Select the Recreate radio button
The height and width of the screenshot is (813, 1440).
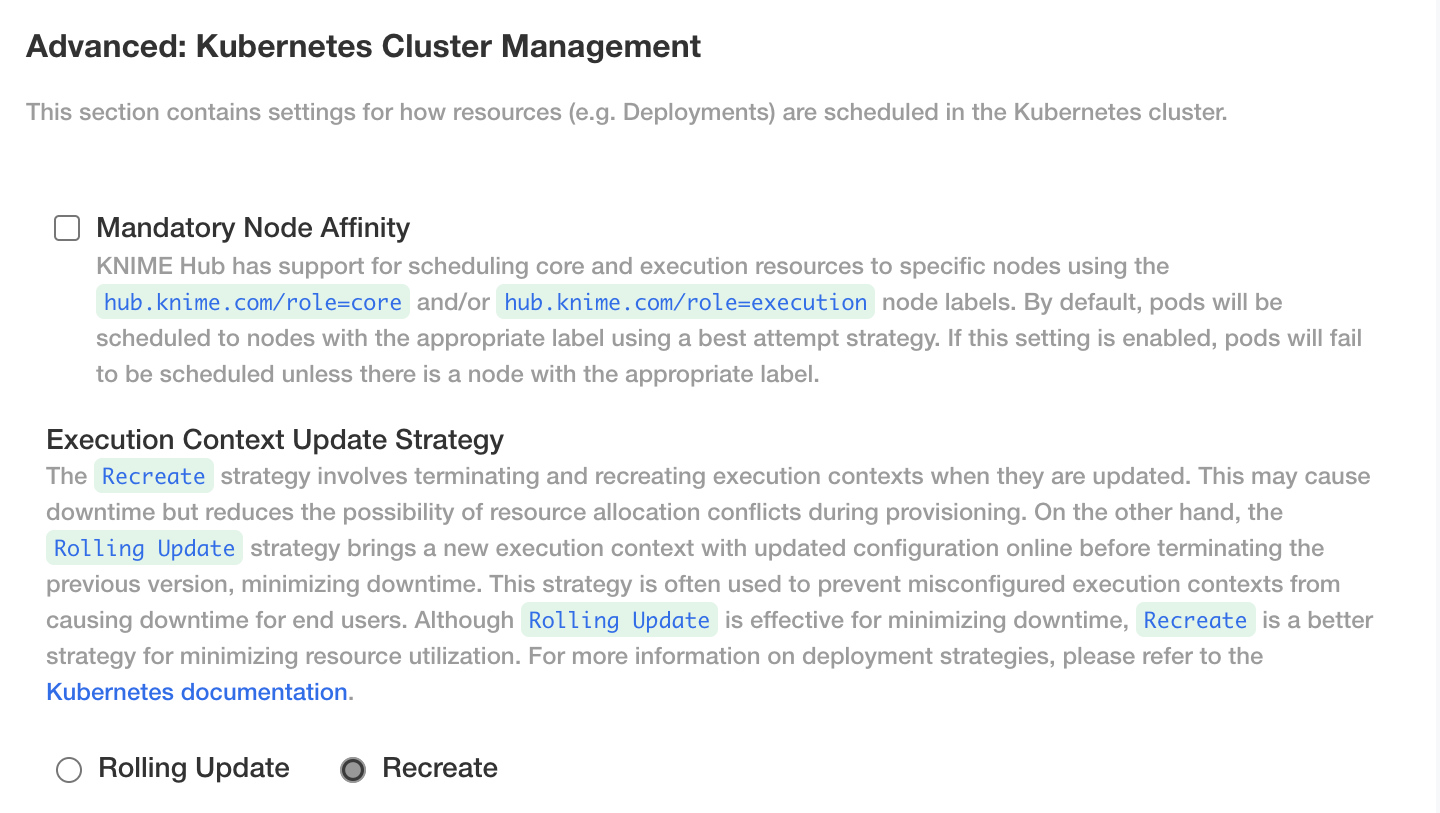click(x=353, y=770)
